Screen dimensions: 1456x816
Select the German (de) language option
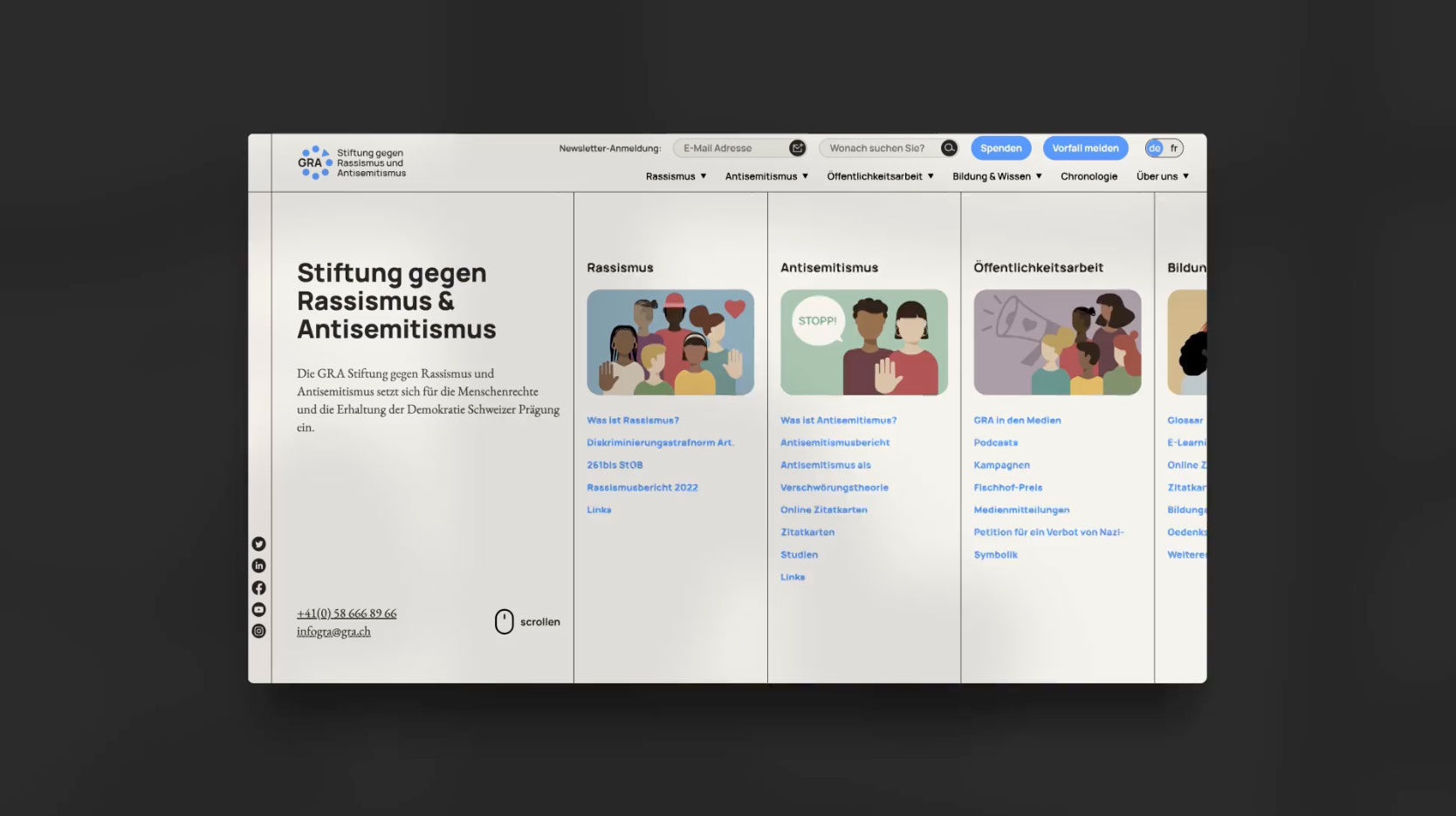[1155, 148]
